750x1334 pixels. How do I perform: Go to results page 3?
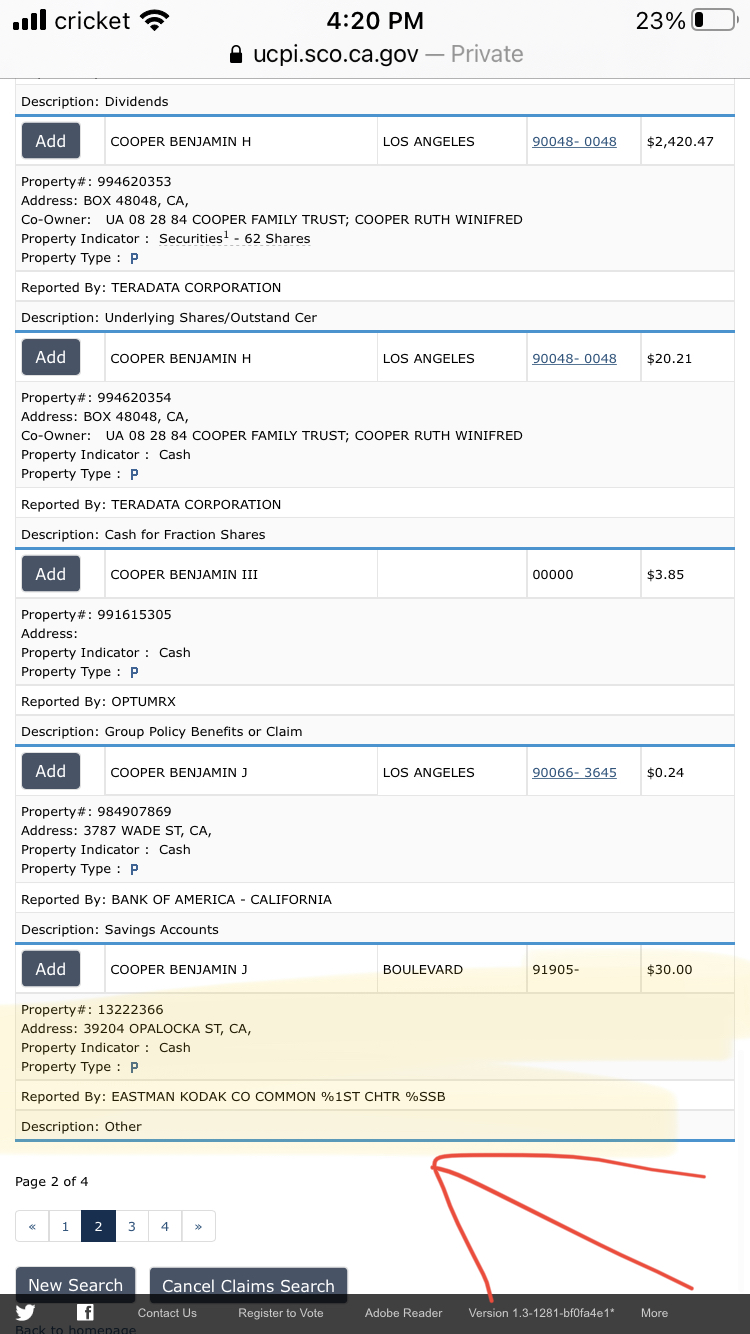point(131,1226)
